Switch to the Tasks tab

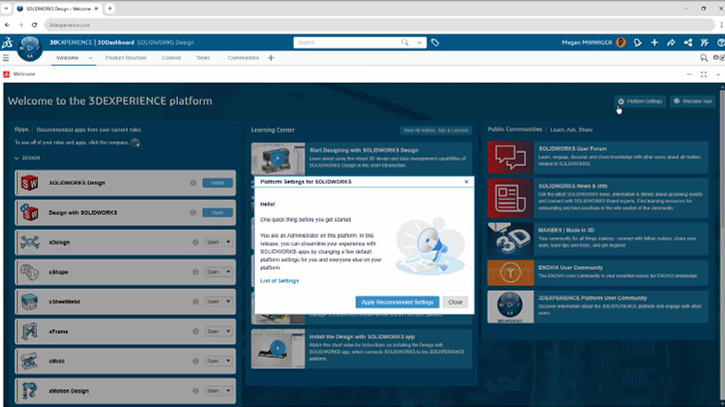coord(203,58)
